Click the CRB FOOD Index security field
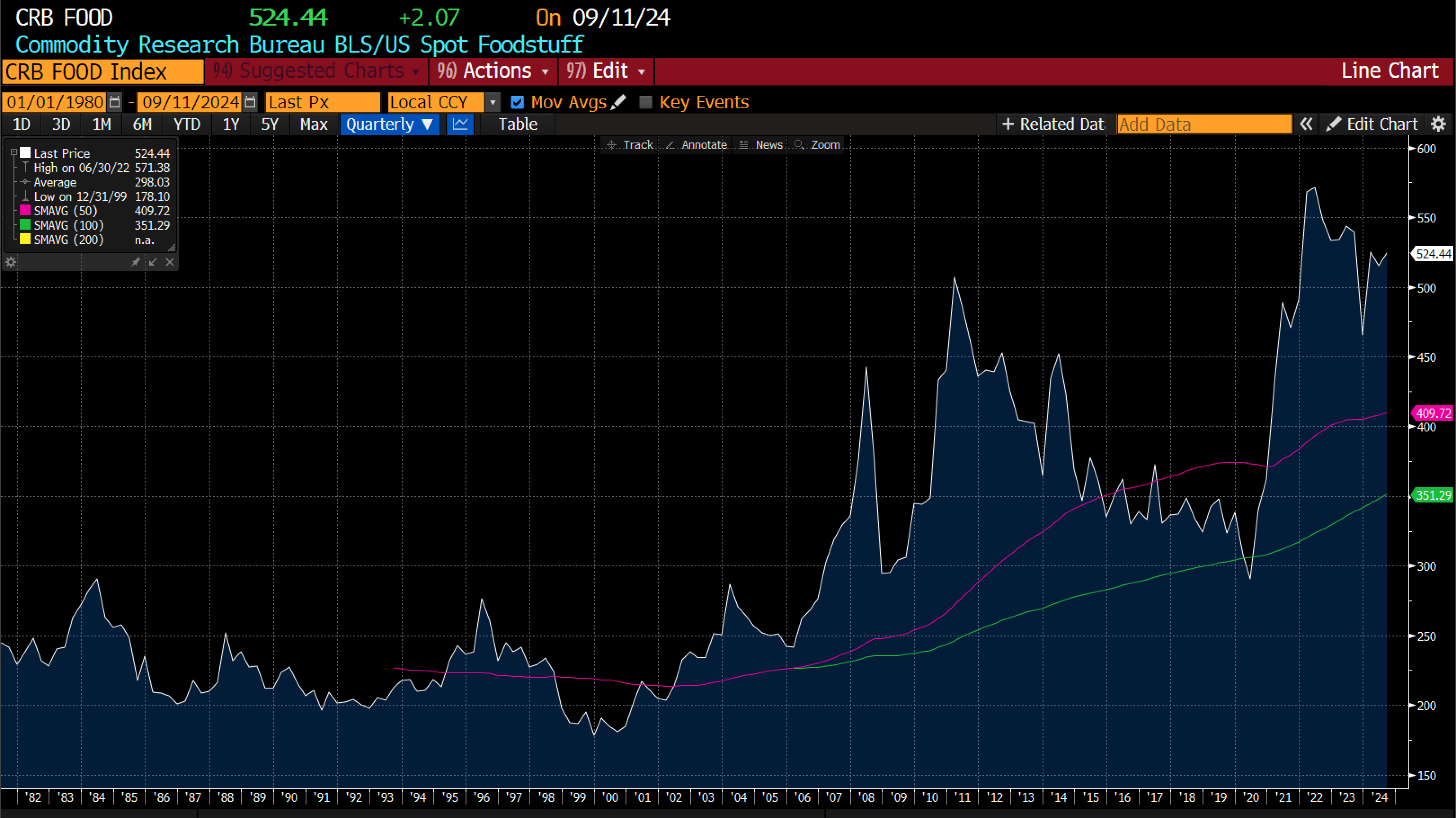Screen dimensions: 1456x818 [103, 72]
